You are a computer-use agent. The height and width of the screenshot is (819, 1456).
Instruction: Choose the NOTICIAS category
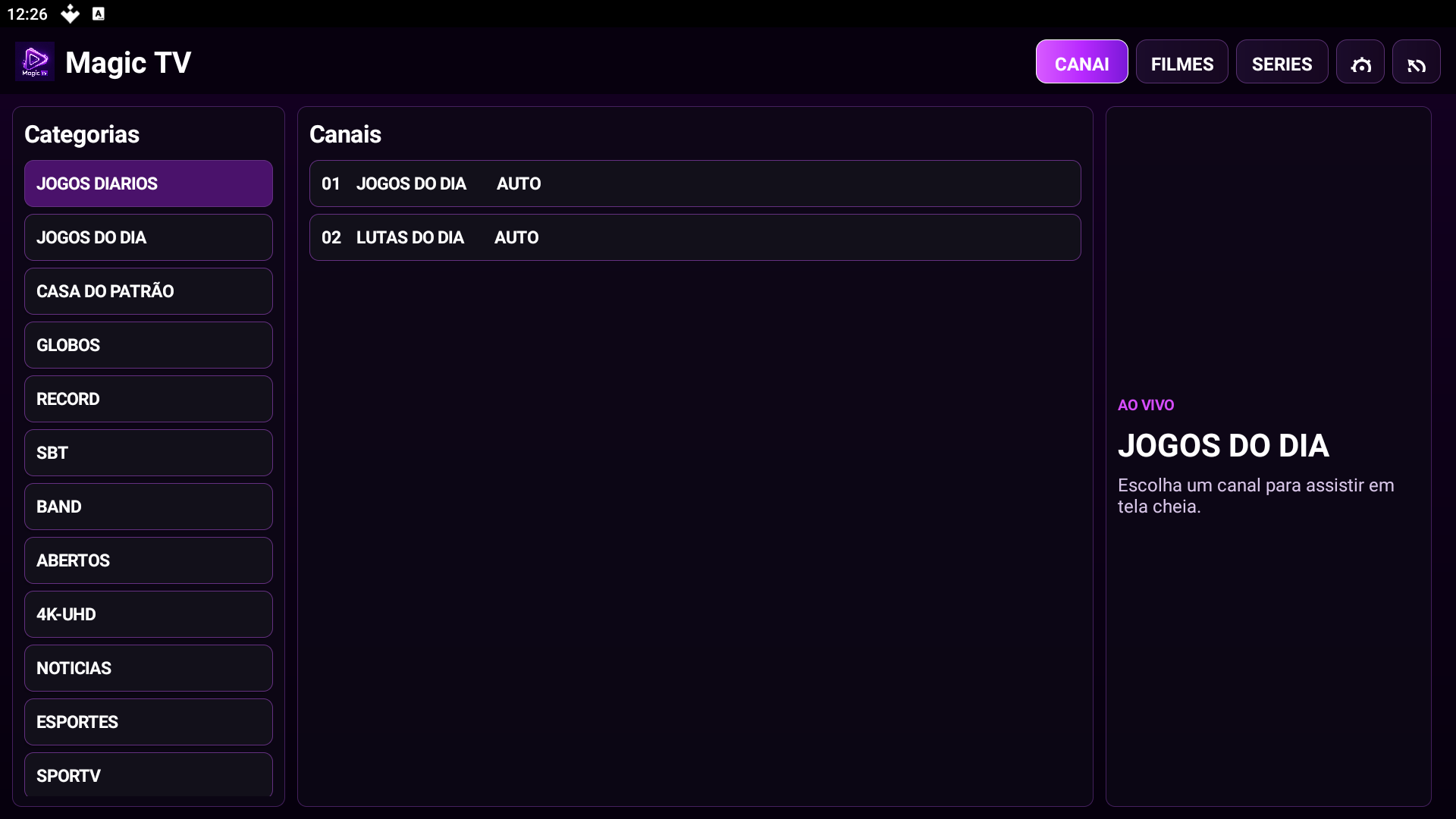click(x=149, y=668)
